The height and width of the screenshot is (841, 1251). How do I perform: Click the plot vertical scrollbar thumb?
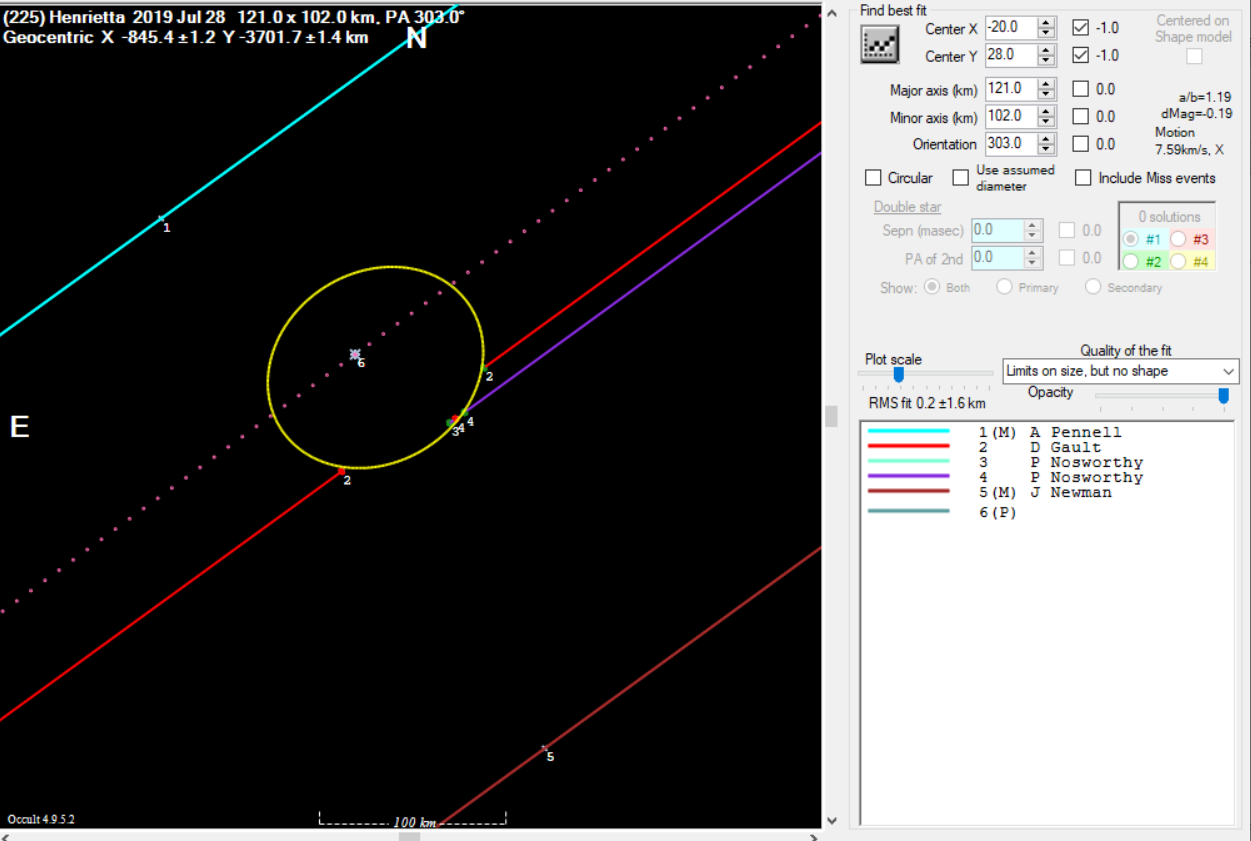pos(830,416)
